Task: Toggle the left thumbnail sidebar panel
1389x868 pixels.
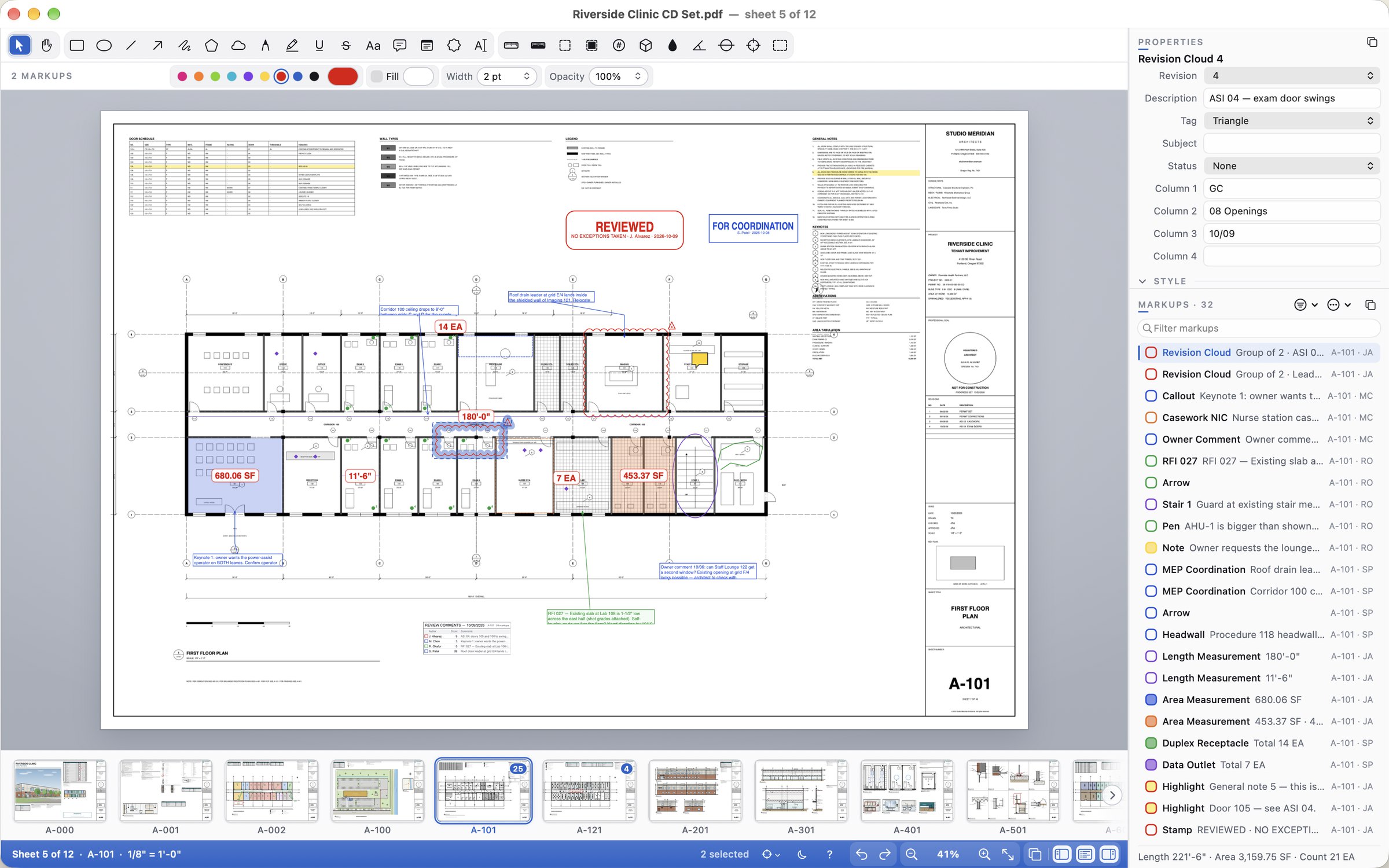Action: tap(1061, 854)
